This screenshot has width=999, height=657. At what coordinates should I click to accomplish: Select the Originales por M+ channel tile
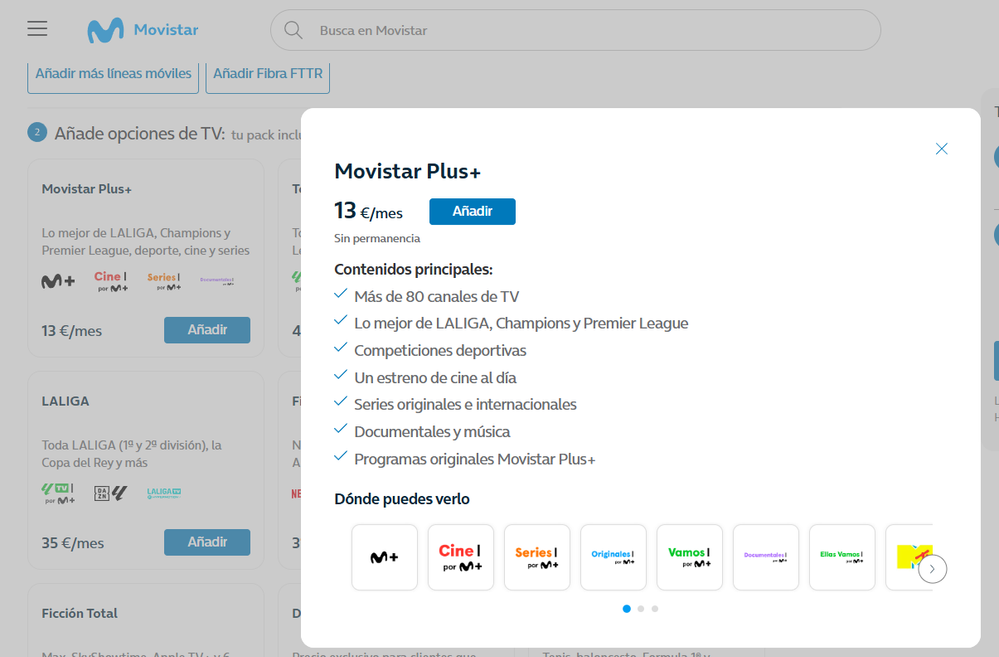(x=613, y=557)
